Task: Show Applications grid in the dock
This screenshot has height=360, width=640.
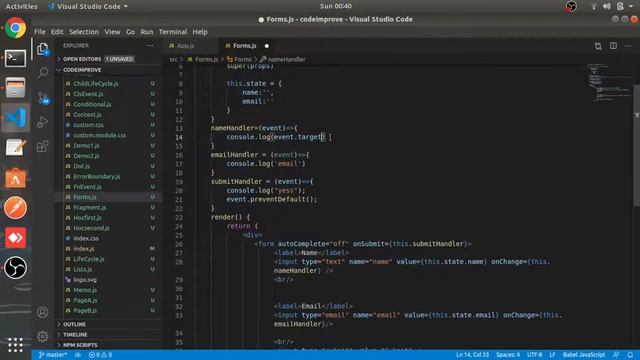Action: click(16, 344)
